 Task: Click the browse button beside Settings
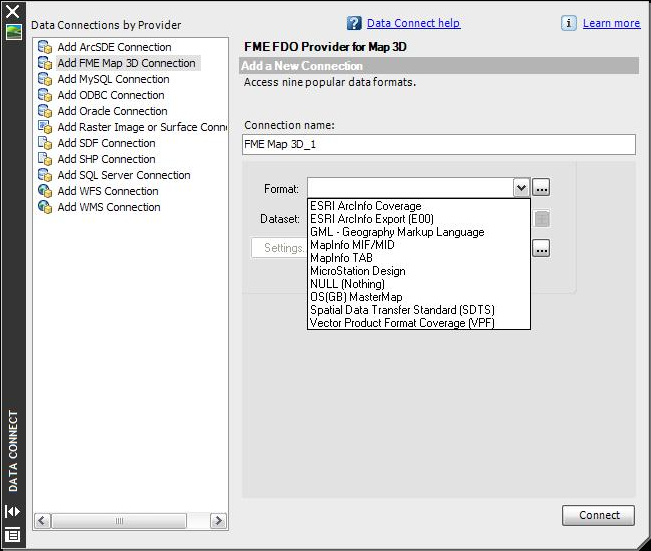tap(541, 248)
